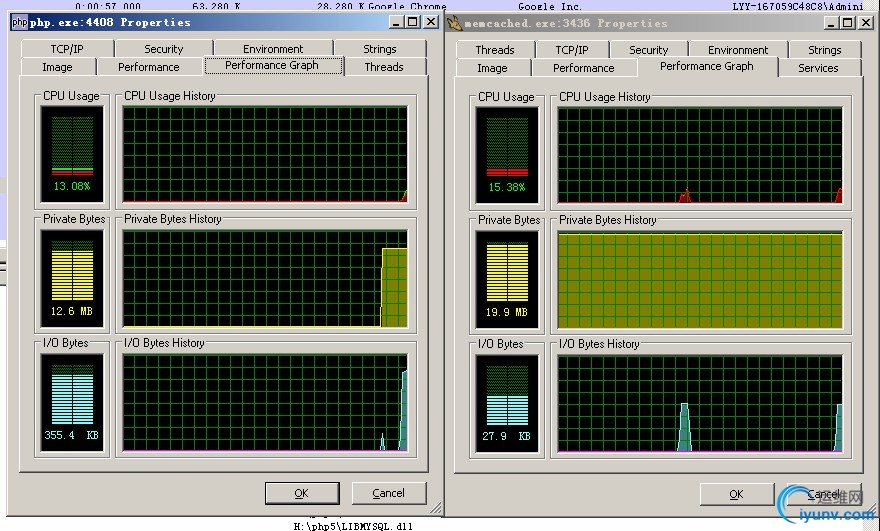The image size is (880, 531).
Task: Click the php.exe I/O Bytes History graph
Action: [x=265, y=402]
